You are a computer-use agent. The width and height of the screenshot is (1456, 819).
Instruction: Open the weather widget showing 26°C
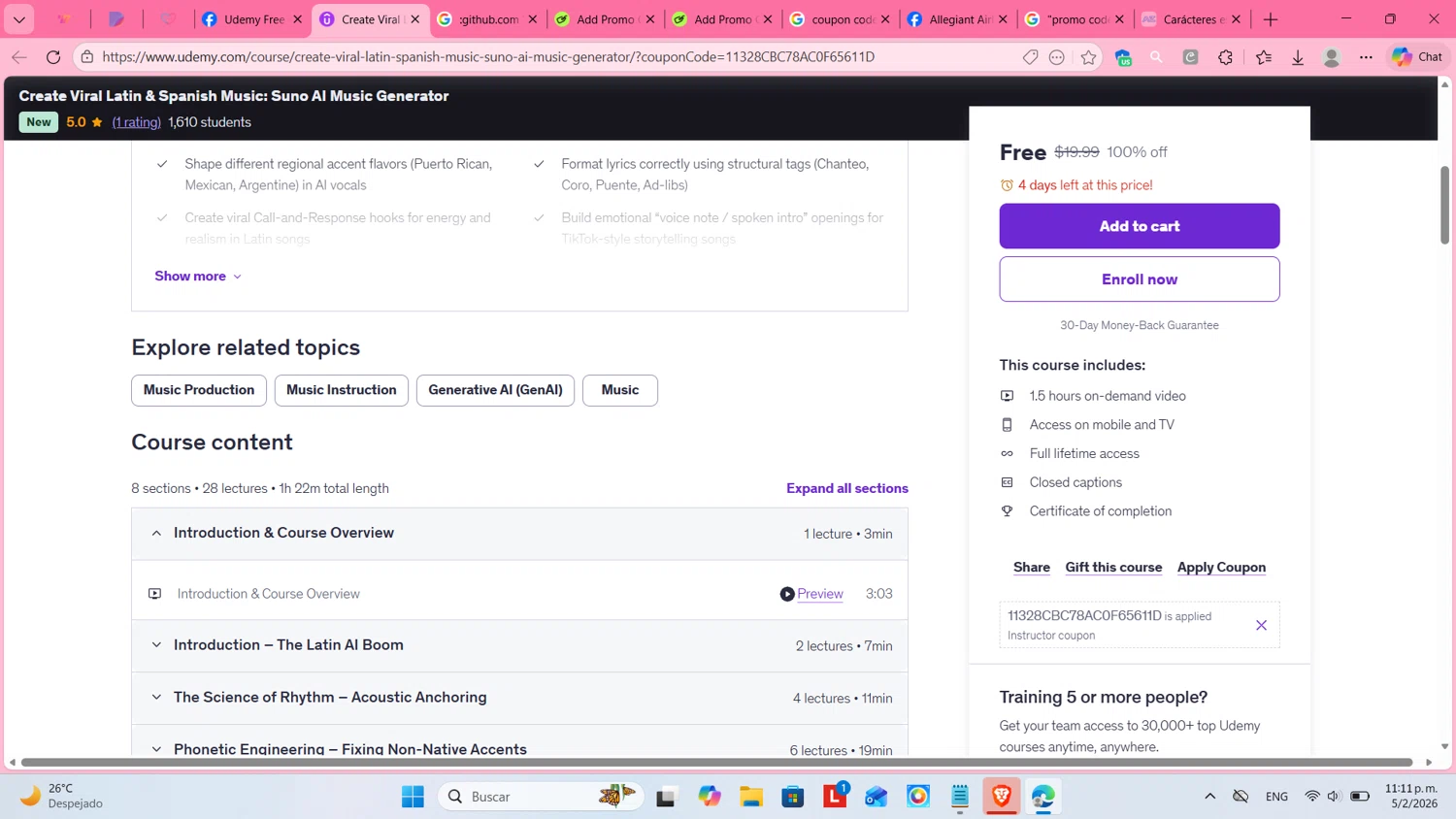pyautogui.click(x=63, y=797)
